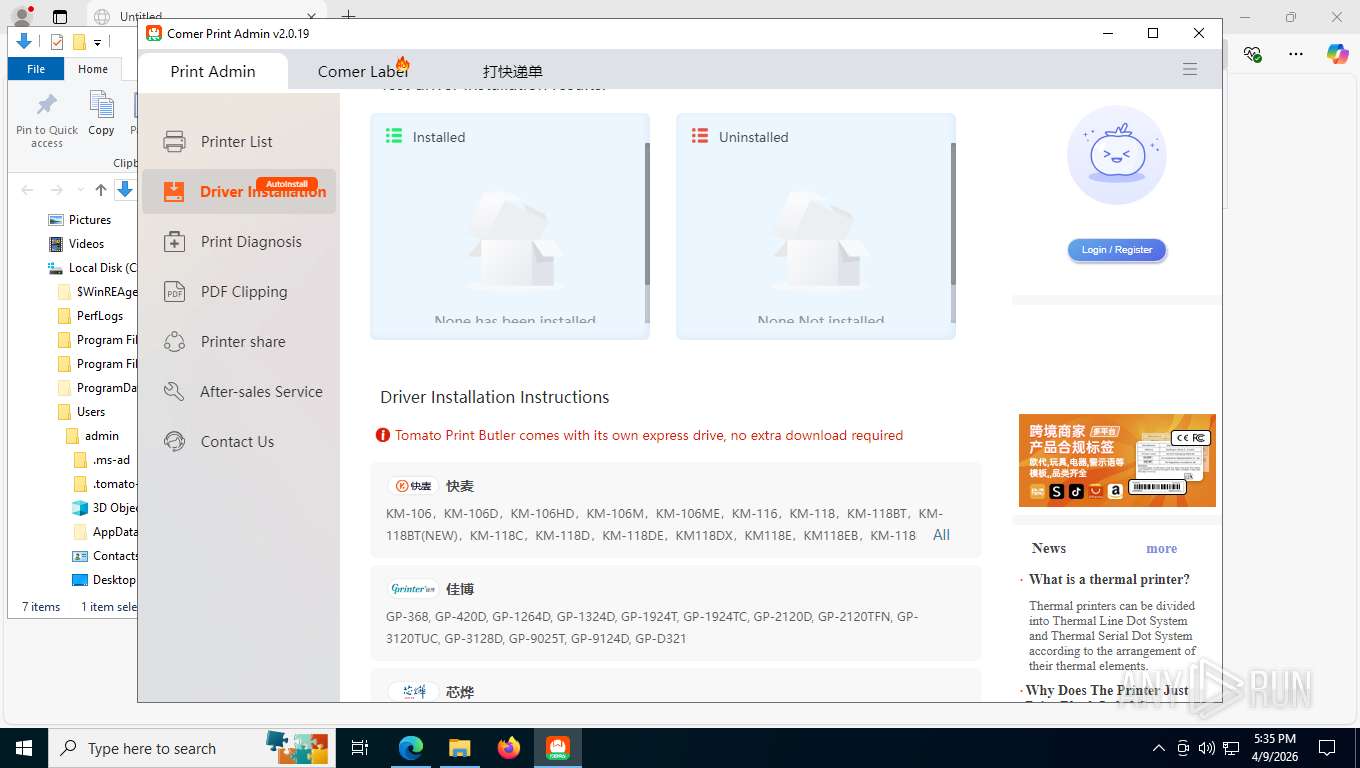Viewport: 1360px width, 768px height.
Task: Open Explorer quick access toolbar dropdown
Action: [97, 42]
